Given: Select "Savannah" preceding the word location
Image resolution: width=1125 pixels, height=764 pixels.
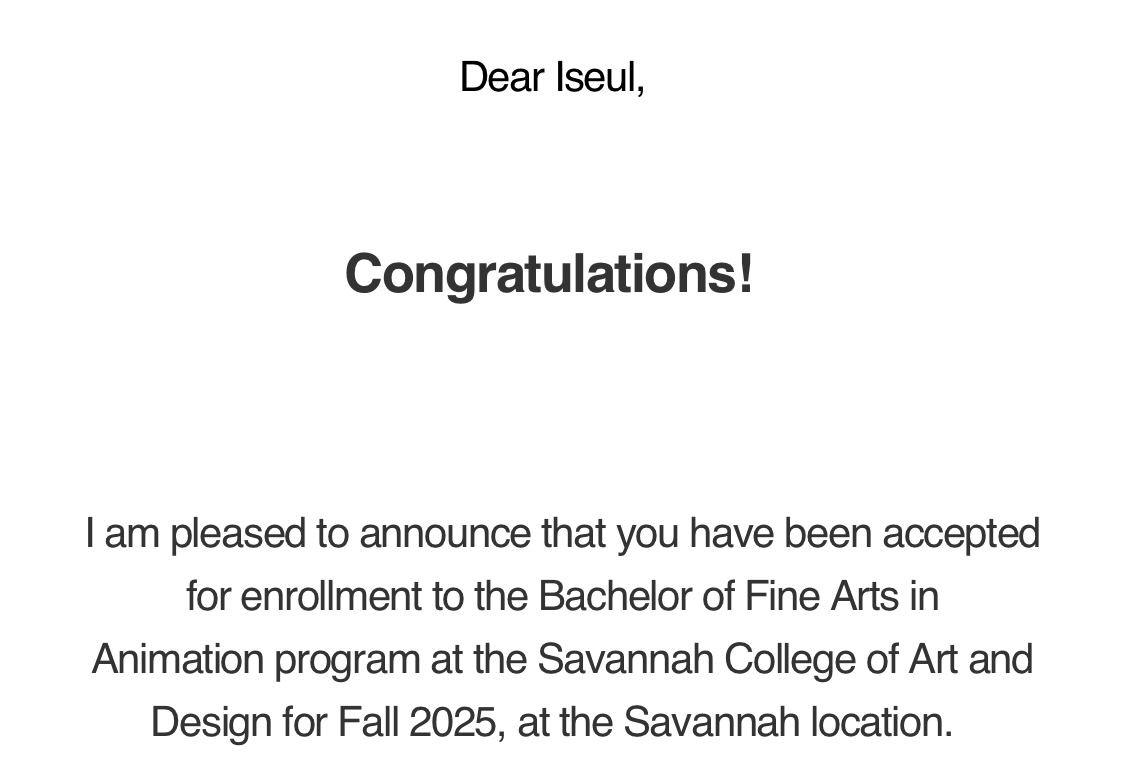Looking at the screenshot, I should point(712,722).
